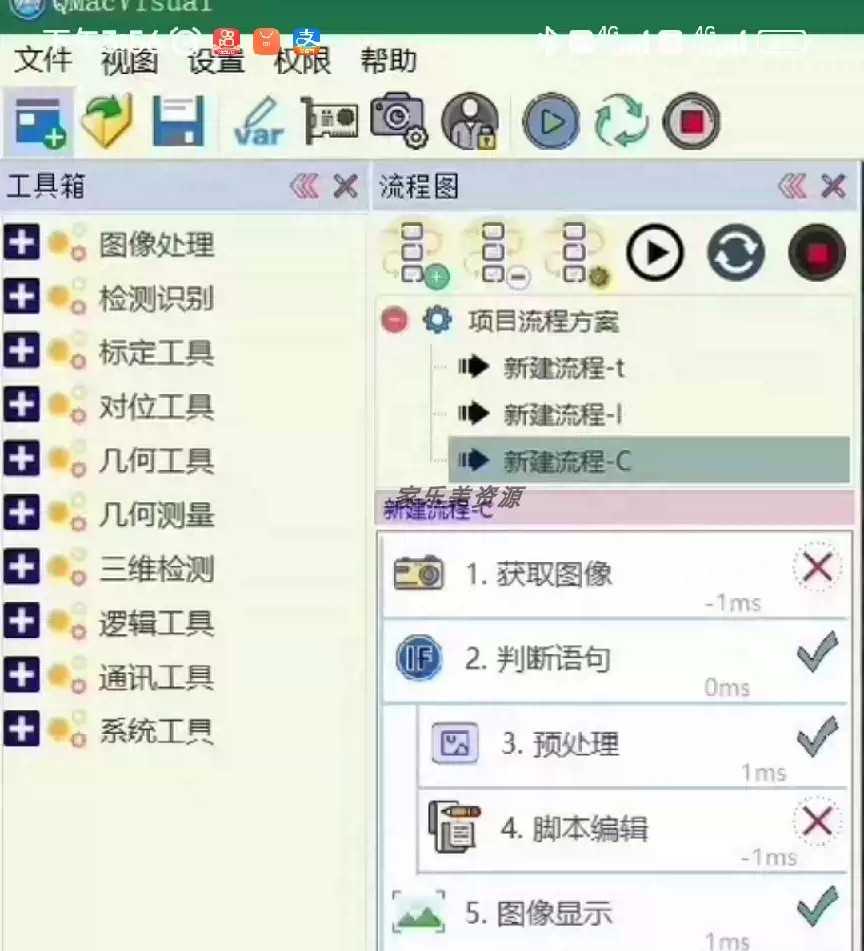
Task: Expand the 三维检测 toolbox category
Action: 22,566
